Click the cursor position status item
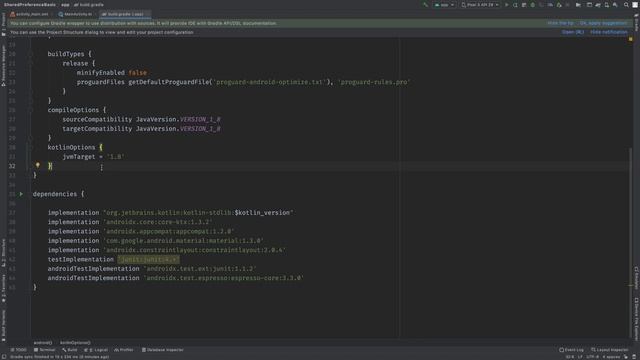This screenshot has height=360, width=640. click(x=569, y=357)
